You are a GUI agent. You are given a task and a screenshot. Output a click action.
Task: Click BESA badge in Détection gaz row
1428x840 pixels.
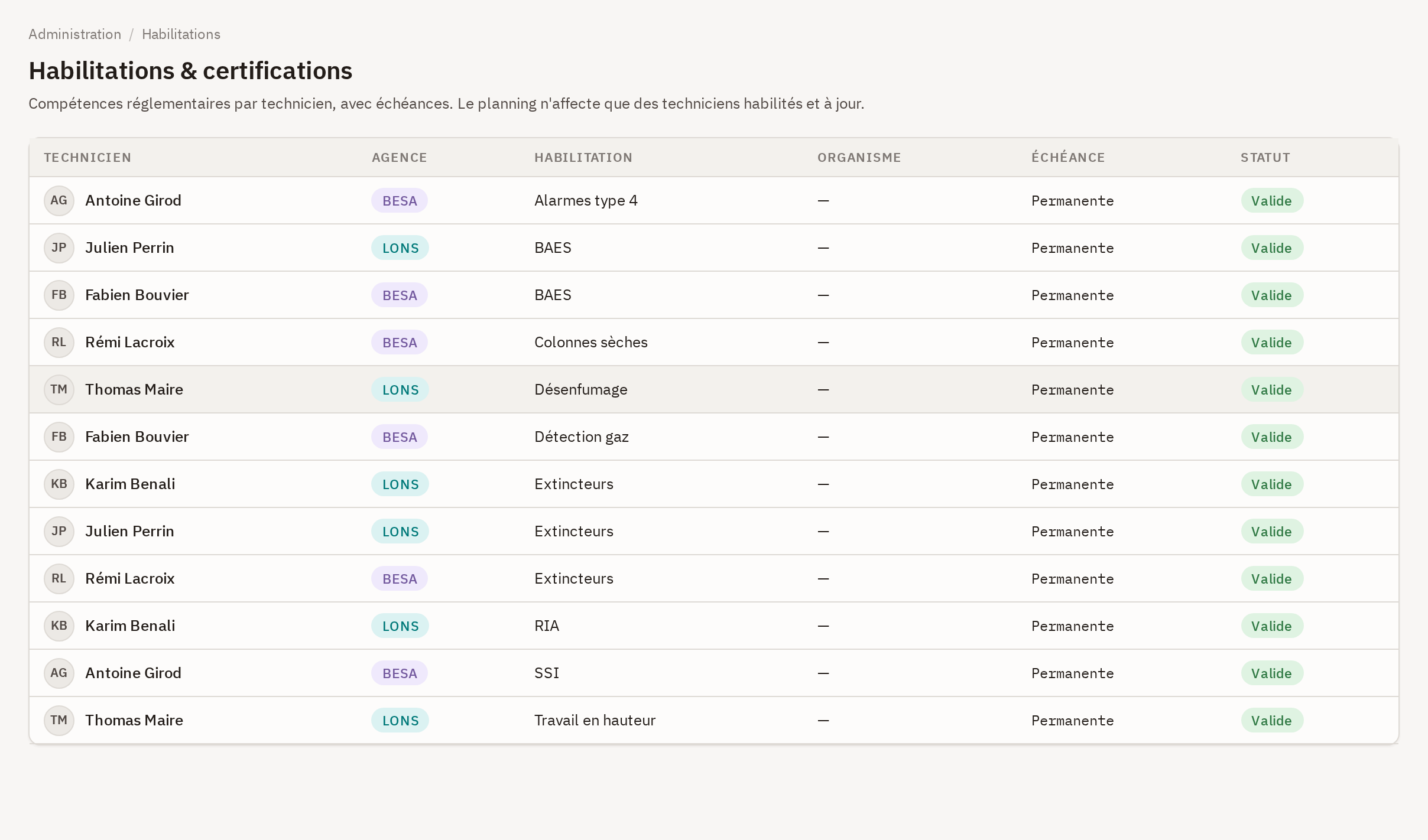pos(400,437)
